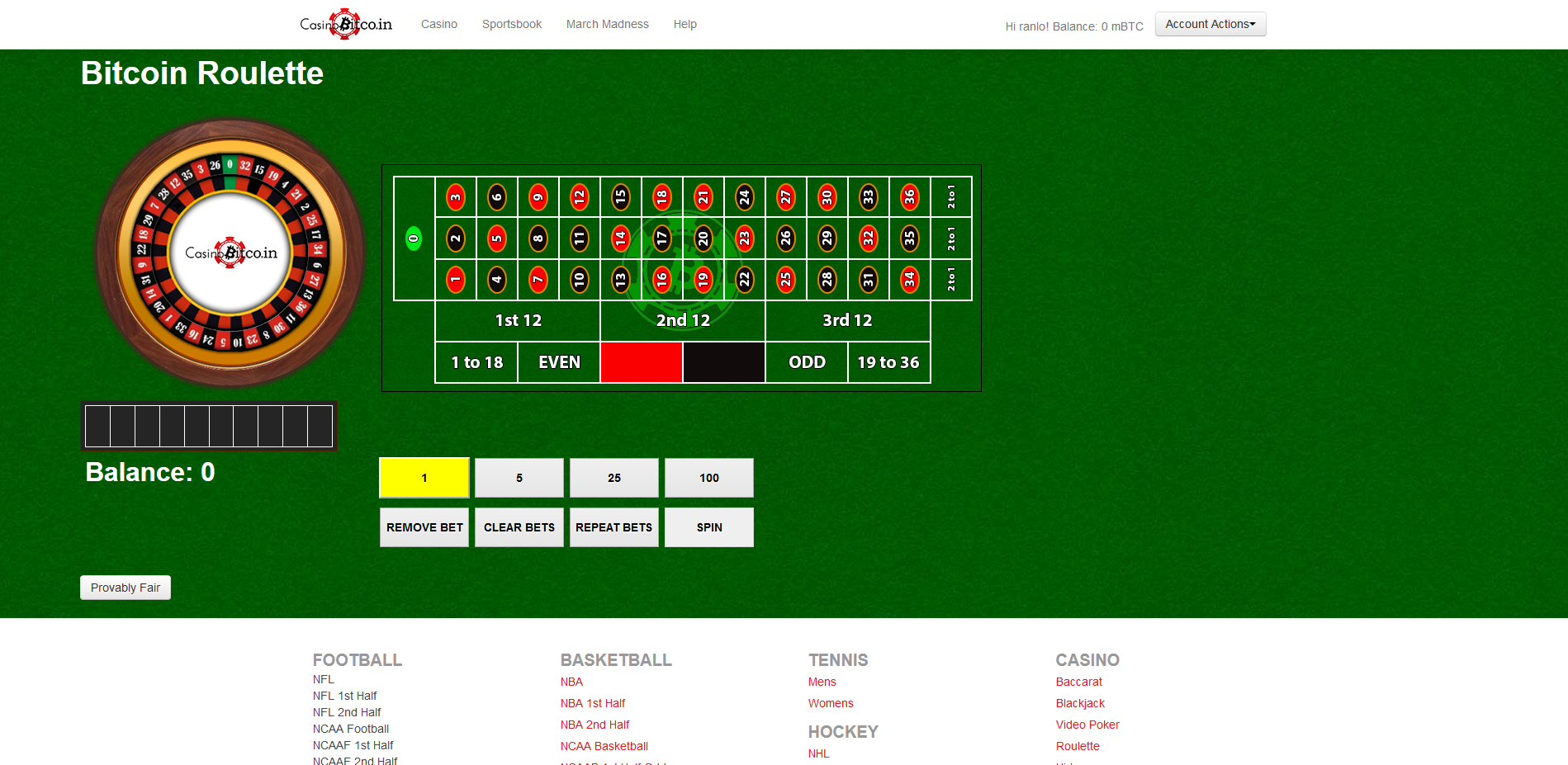This screenshot has width=1568, height=765.
Task: Bet on black number 15 chip
Action: pos(621,197)
